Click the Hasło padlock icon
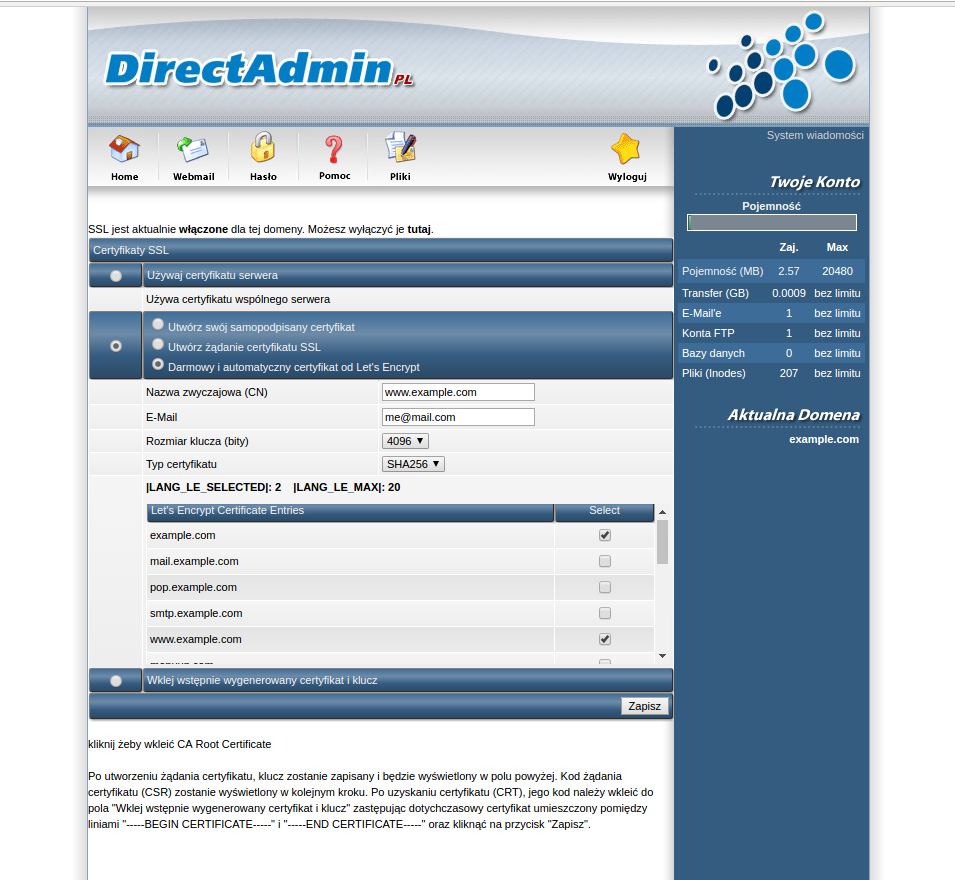Screen dimensions: 955x880 pos(263,149)
